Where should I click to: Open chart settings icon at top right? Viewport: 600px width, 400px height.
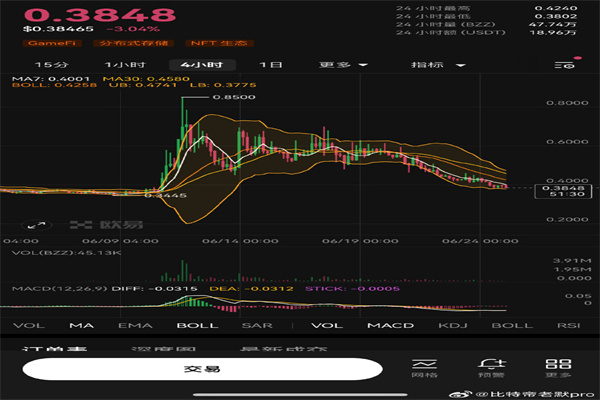(564, 65)
